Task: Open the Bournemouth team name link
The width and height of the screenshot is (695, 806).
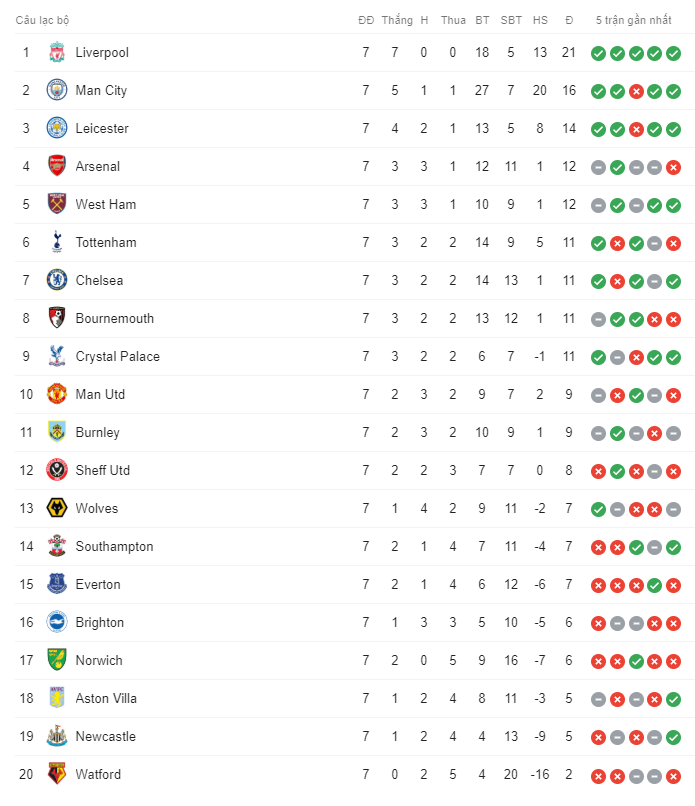Action: point(115,318)
